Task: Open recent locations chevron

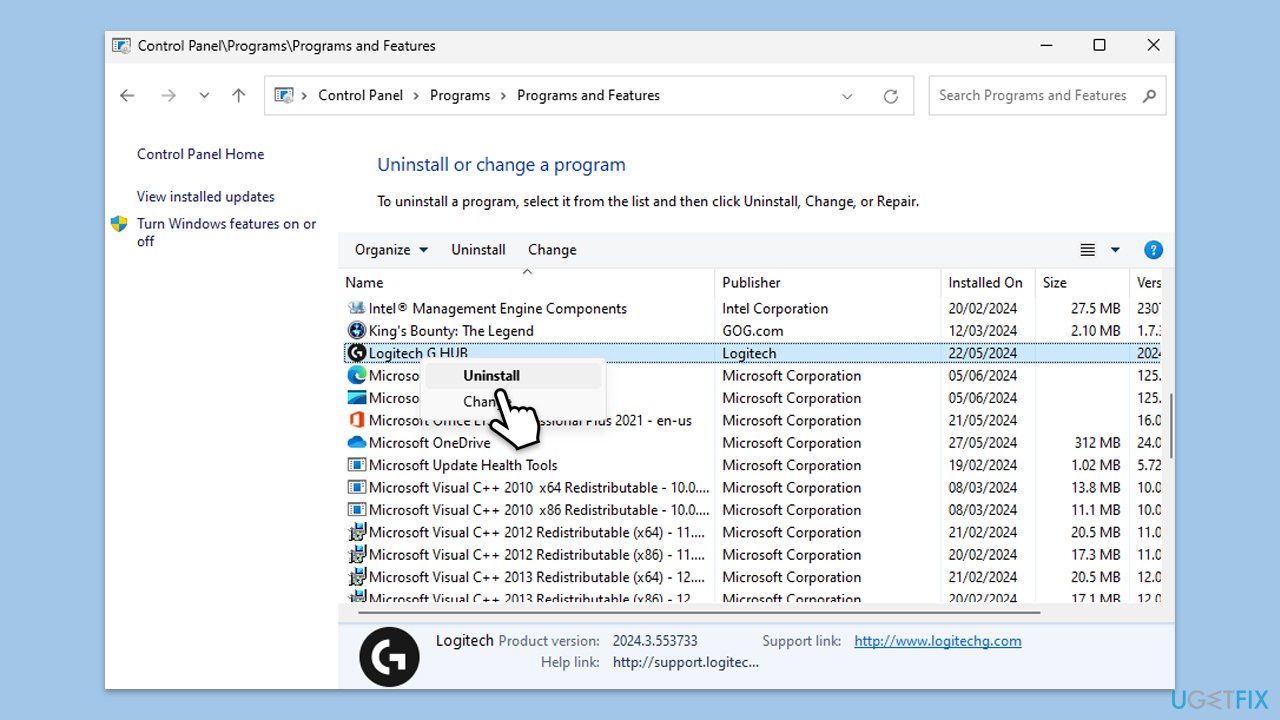Action: tap(204, 96)
